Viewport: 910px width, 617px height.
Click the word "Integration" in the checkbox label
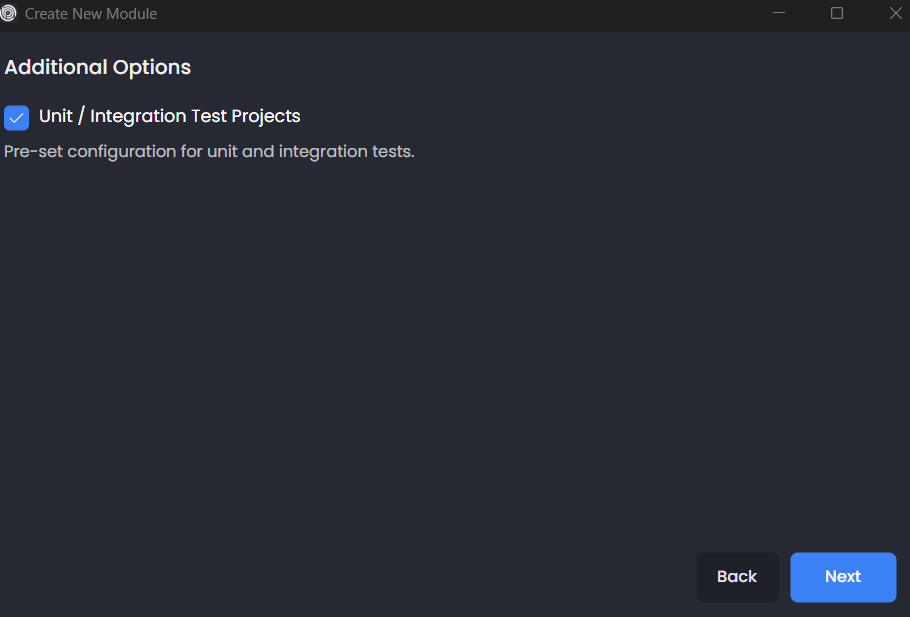pos(137,116)
